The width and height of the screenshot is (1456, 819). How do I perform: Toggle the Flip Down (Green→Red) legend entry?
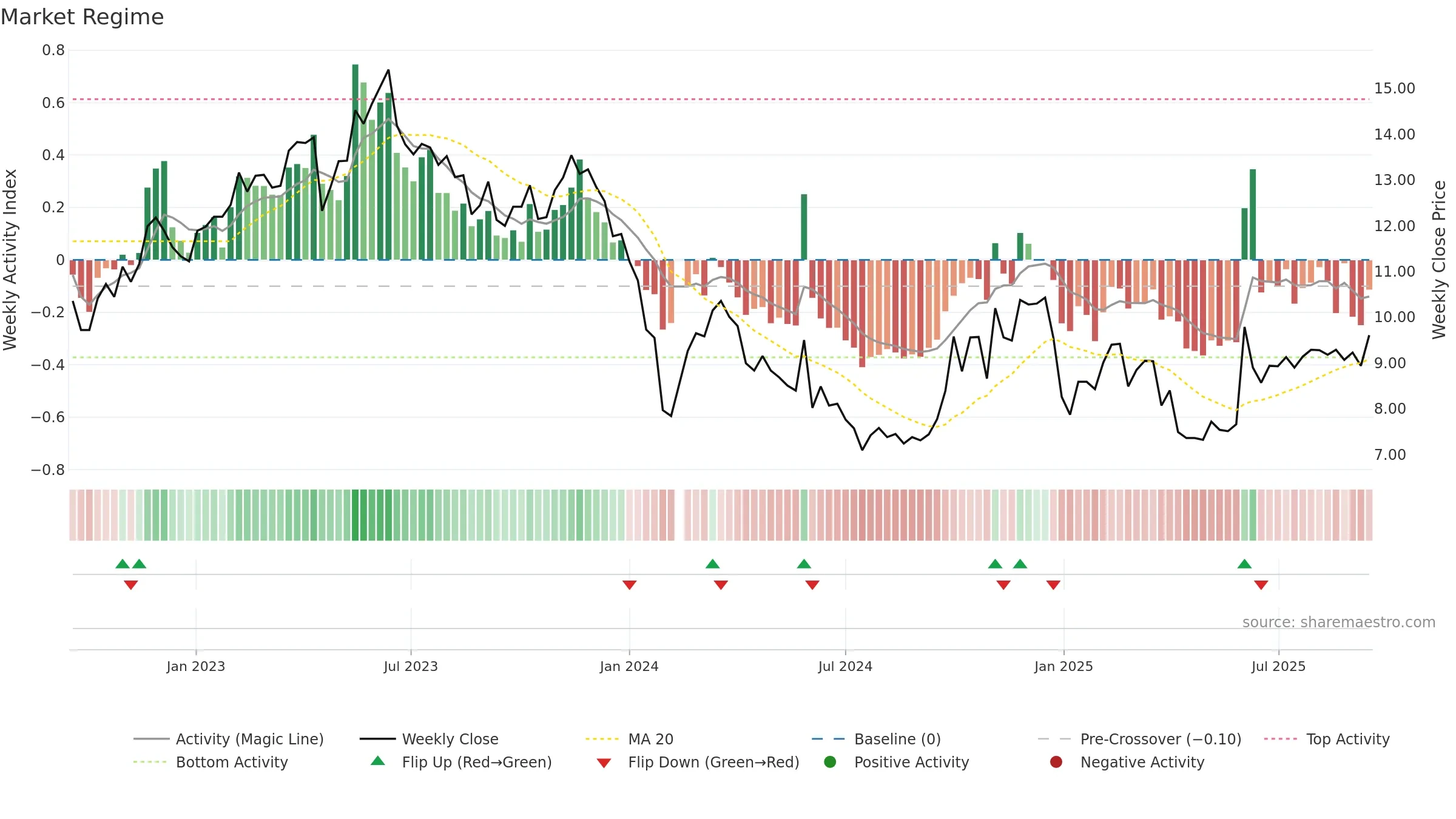698,762
